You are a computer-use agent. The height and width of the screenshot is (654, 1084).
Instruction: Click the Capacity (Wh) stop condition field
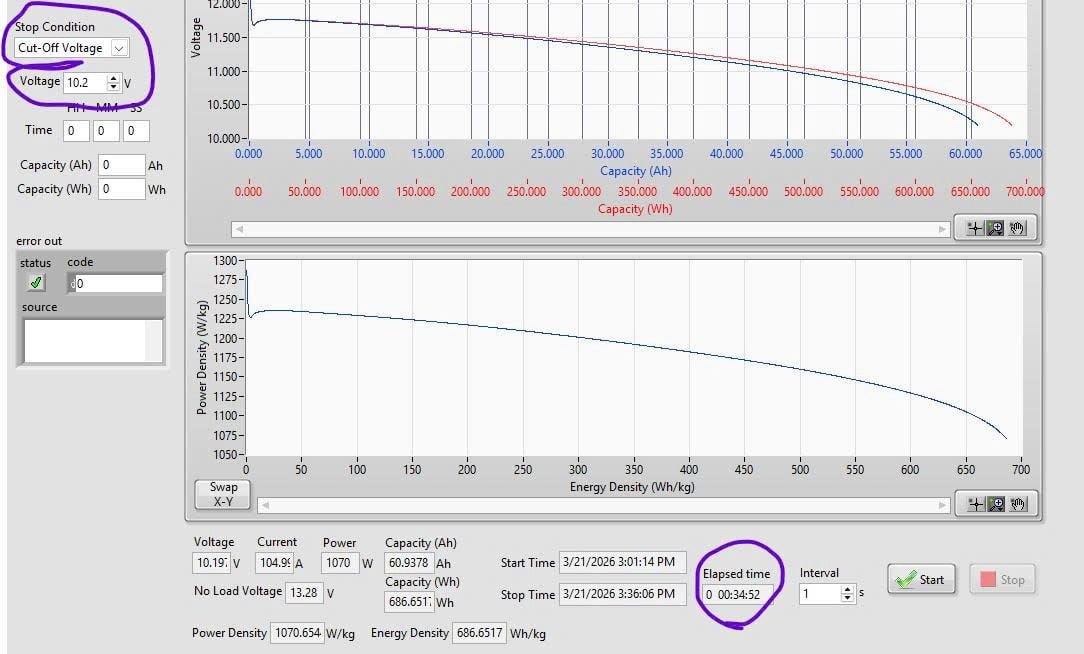tap(121, 189)
